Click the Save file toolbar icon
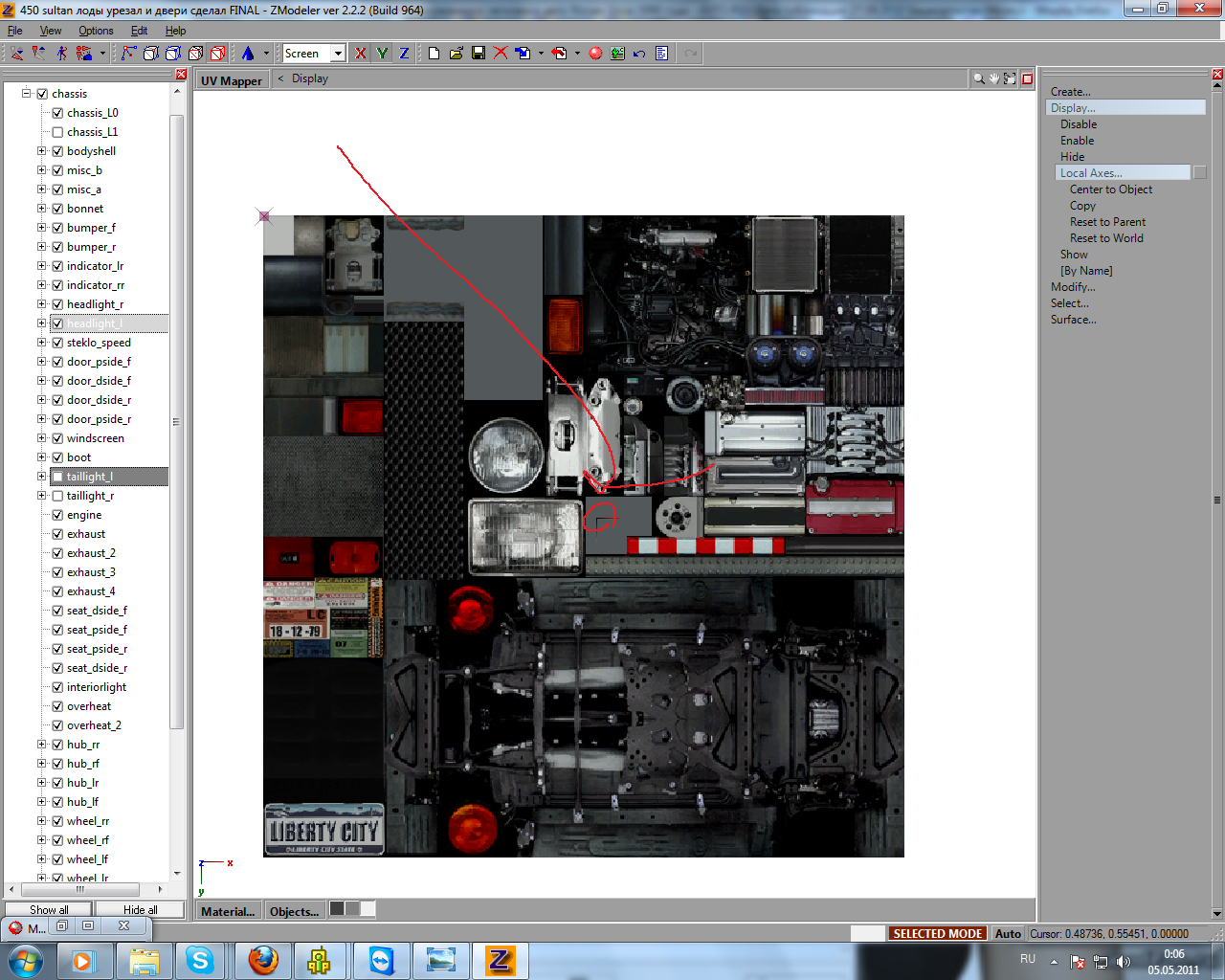This screenshot has width=1225, height=980. coord(479,54)
